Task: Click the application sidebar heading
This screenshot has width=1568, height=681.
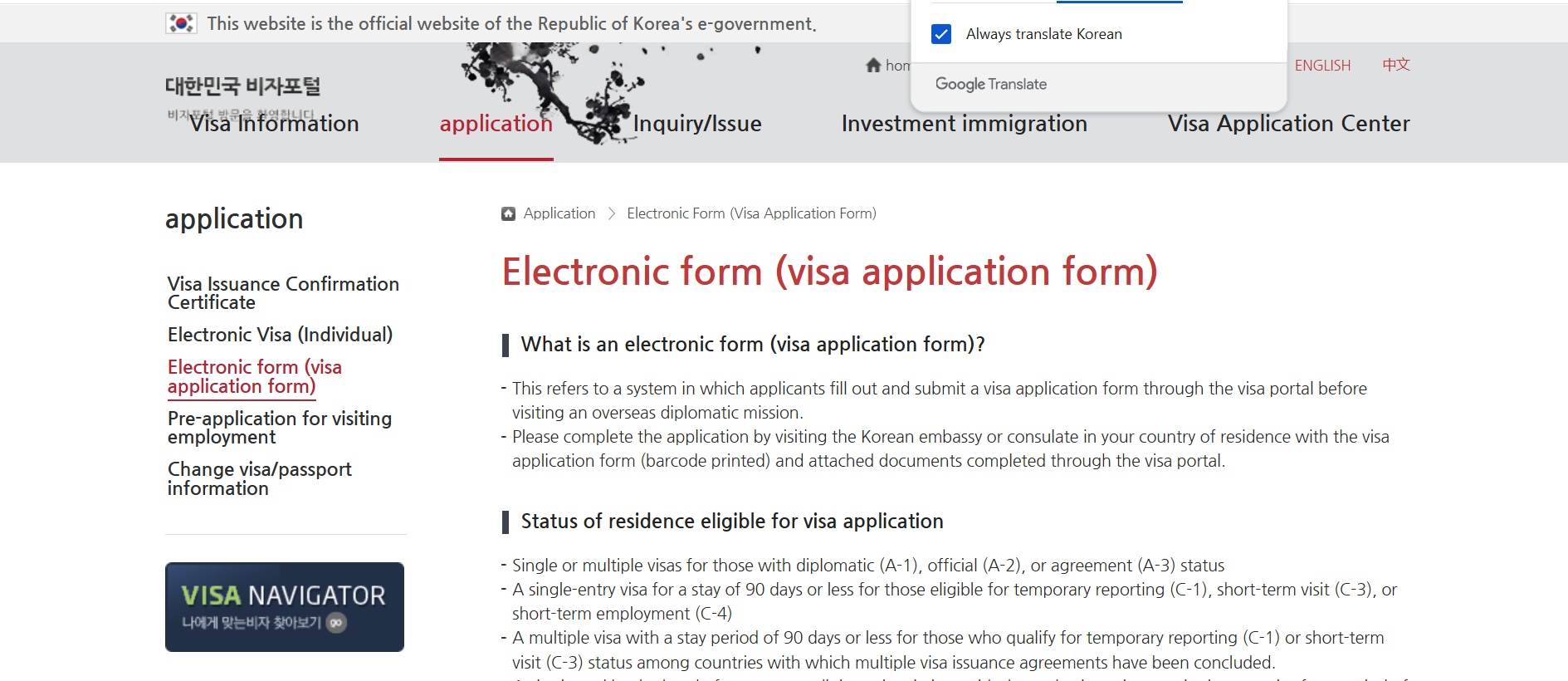Action: [x=234, y=219]
